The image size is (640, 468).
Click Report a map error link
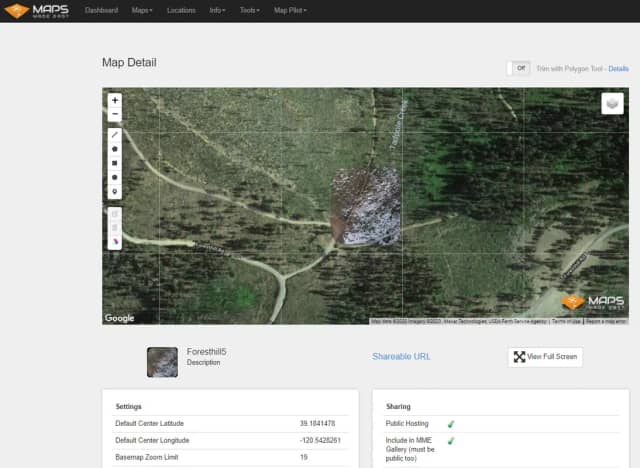[606, 322]
